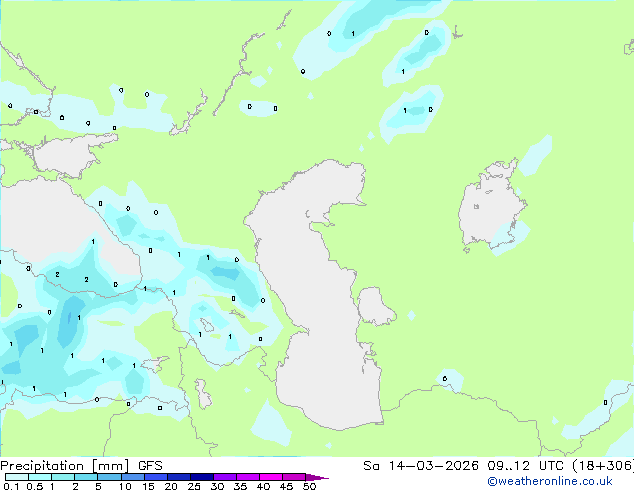Click the above-50 mm arrow tip of legend

coord(317,477)
